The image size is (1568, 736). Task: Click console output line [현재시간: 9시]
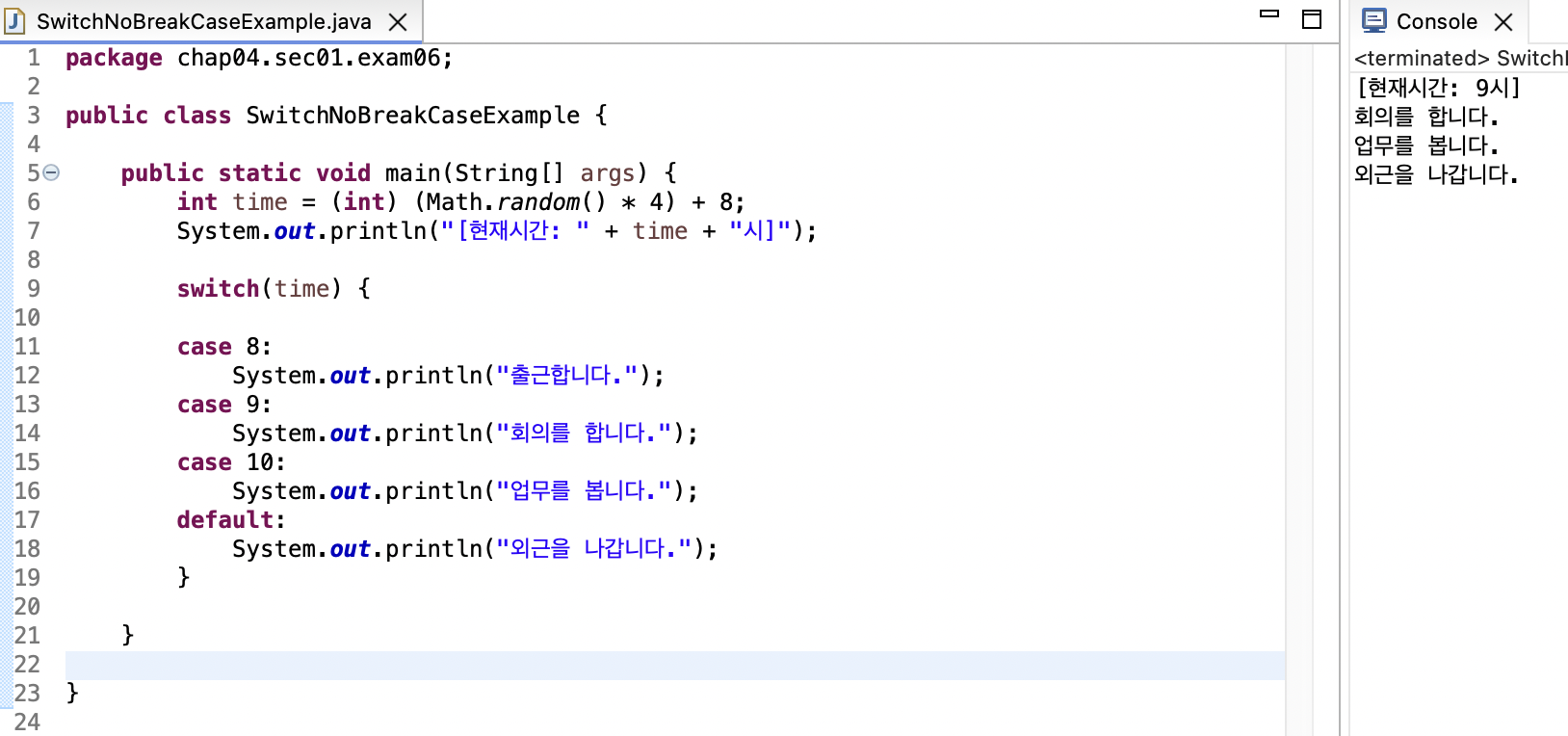[1438, 88]
